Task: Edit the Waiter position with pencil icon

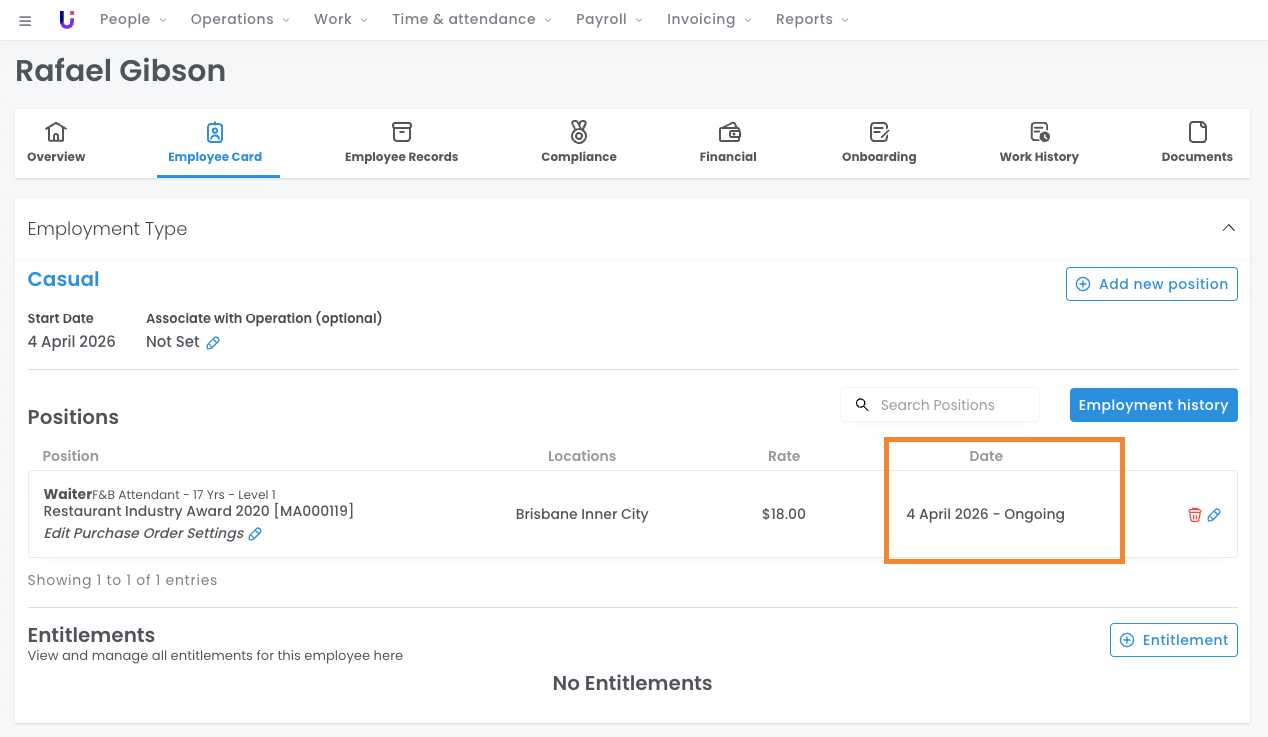Action: tap(1214, 514)
